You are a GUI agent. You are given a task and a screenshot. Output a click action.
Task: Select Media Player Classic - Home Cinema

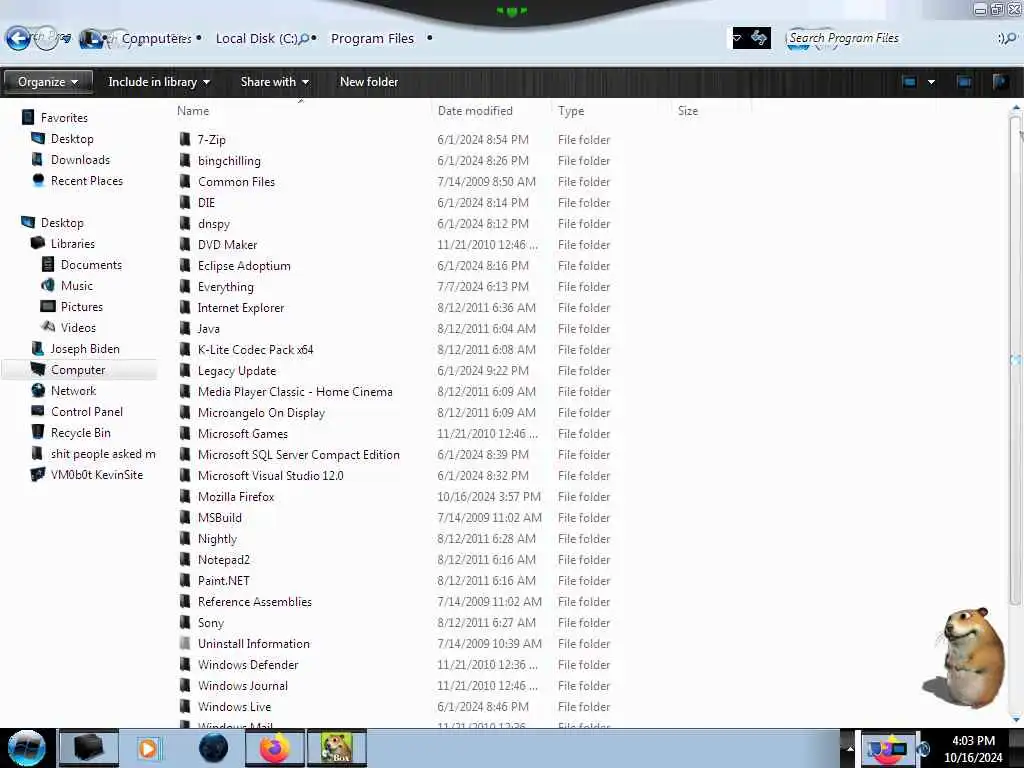pos(295,391)
